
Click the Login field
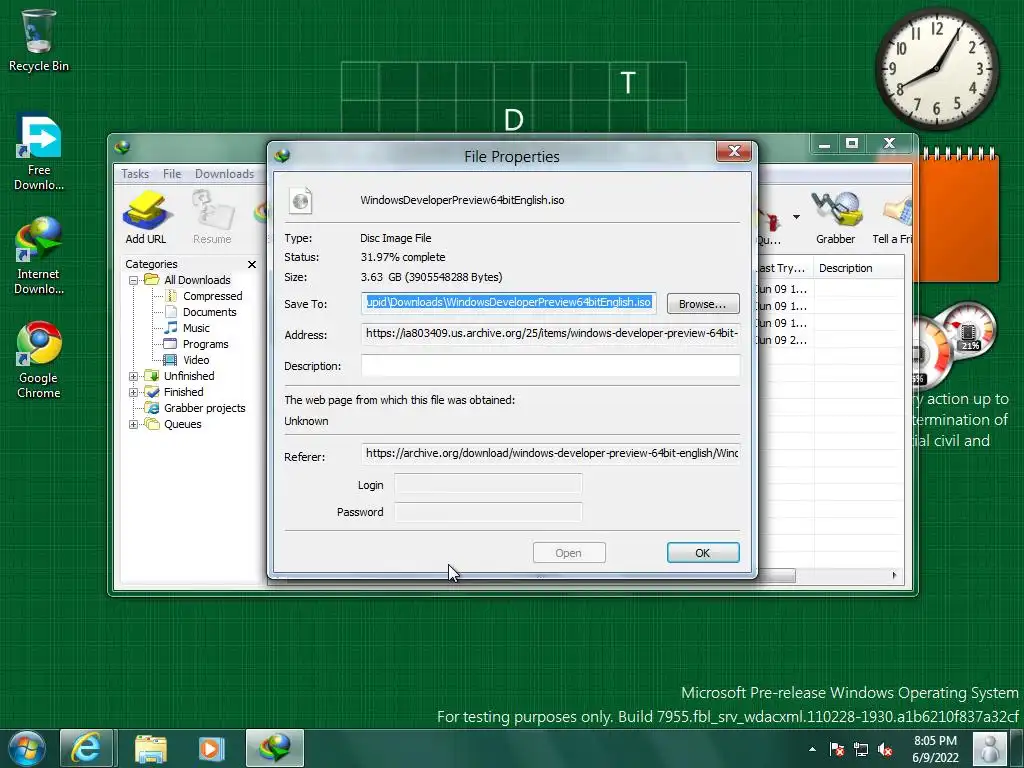tap(488, 485)
